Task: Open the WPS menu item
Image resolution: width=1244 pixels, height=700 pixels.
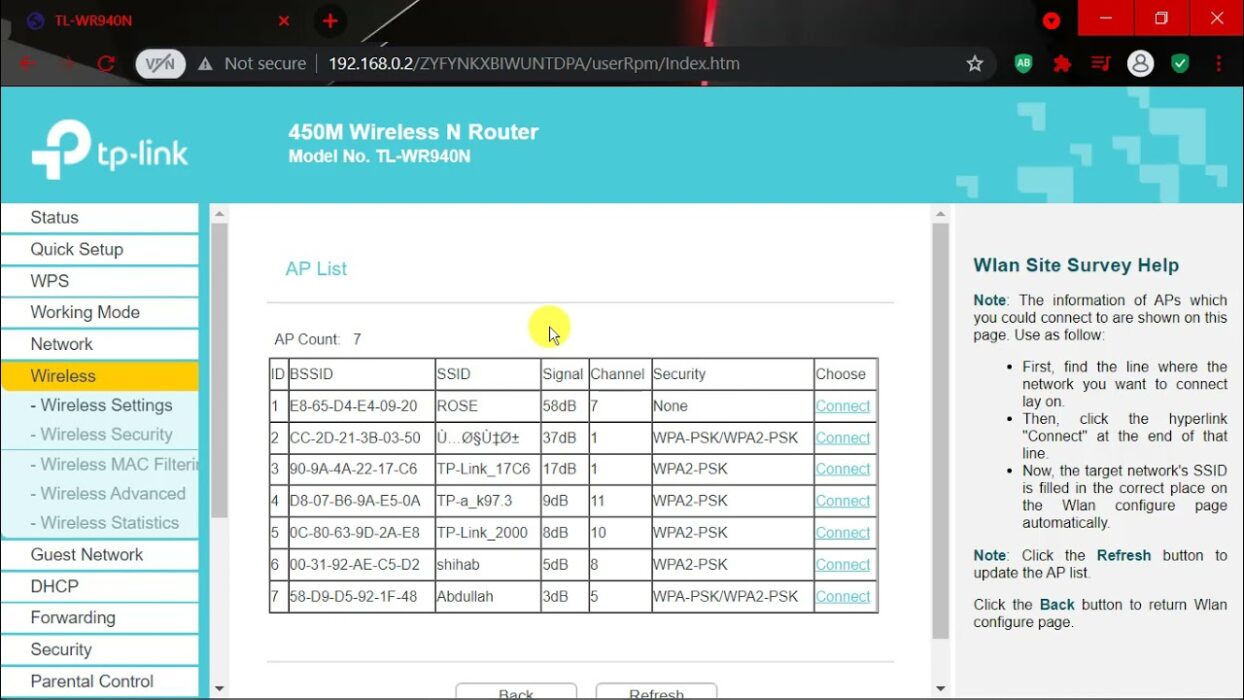Action: tap(100, 281)
